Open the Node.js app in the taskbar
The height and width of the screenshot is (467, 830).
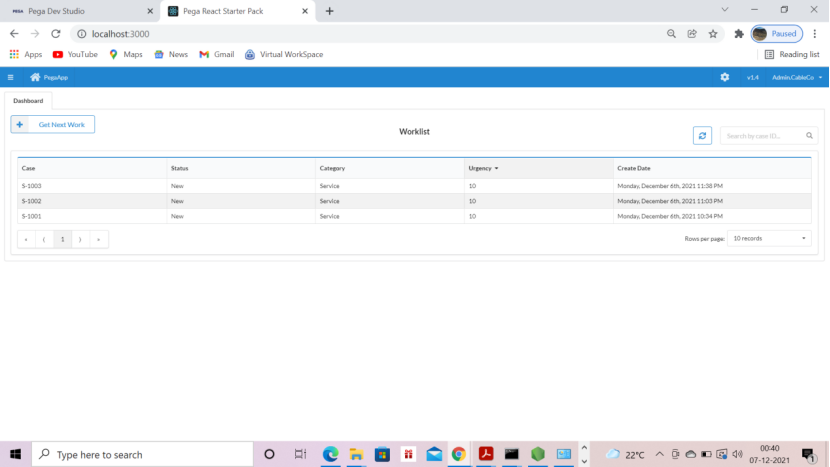538,454
